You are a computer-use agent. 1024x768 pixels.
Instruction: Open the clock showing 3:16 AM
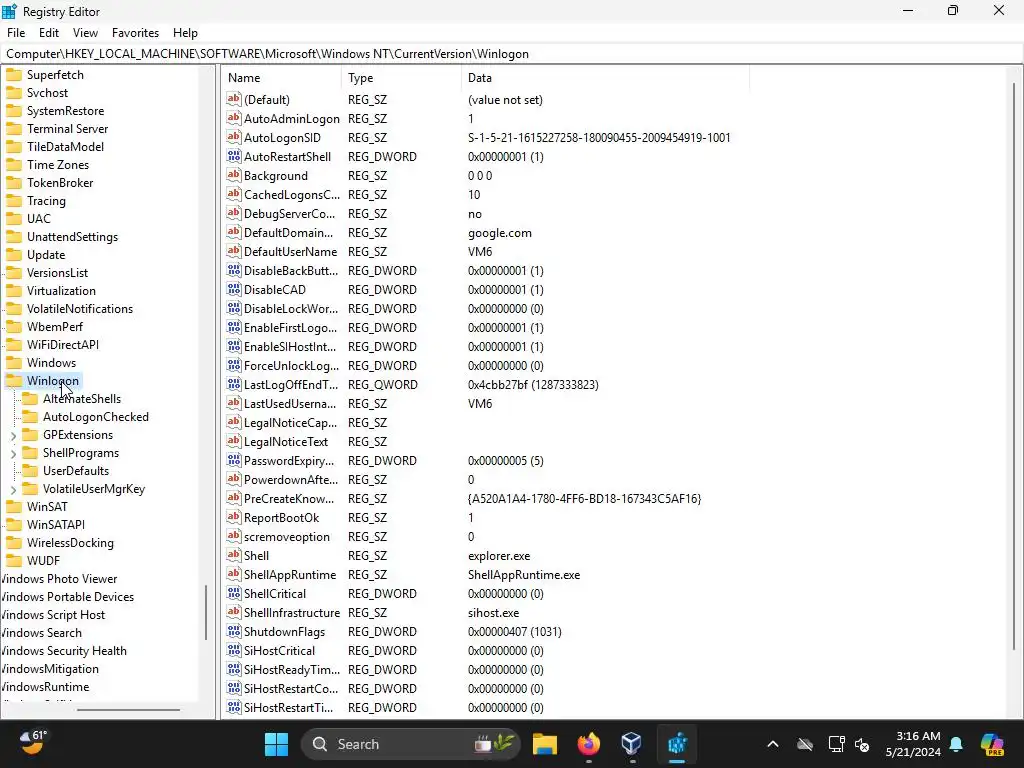[x=912, y=744]
